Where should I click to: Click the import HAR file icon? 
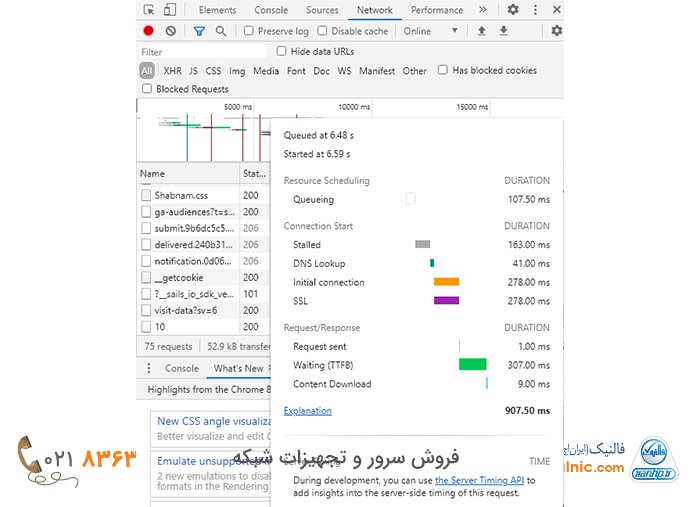tap(481, 31)
